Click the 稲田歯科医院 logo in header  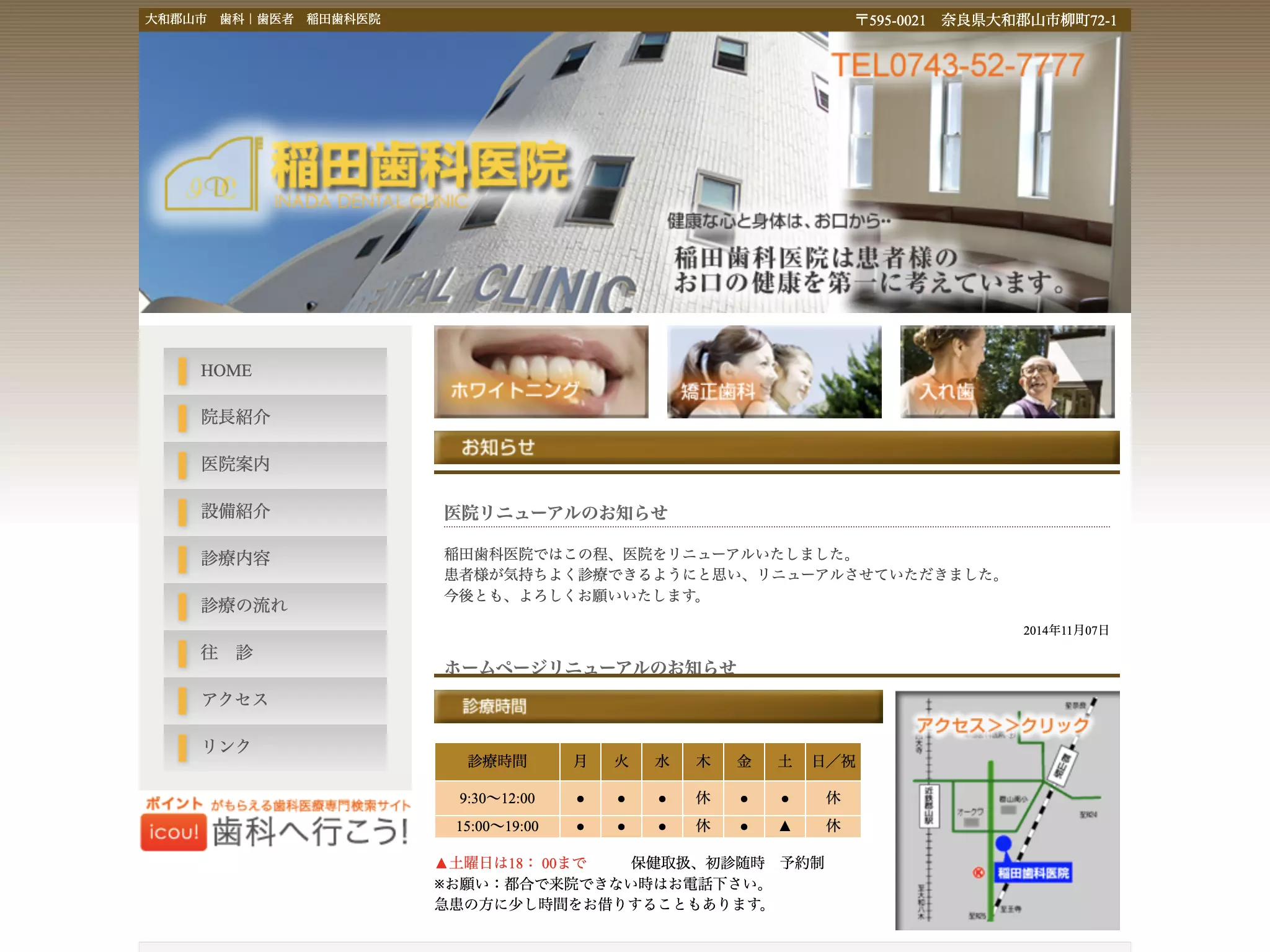tap(366, 174)
